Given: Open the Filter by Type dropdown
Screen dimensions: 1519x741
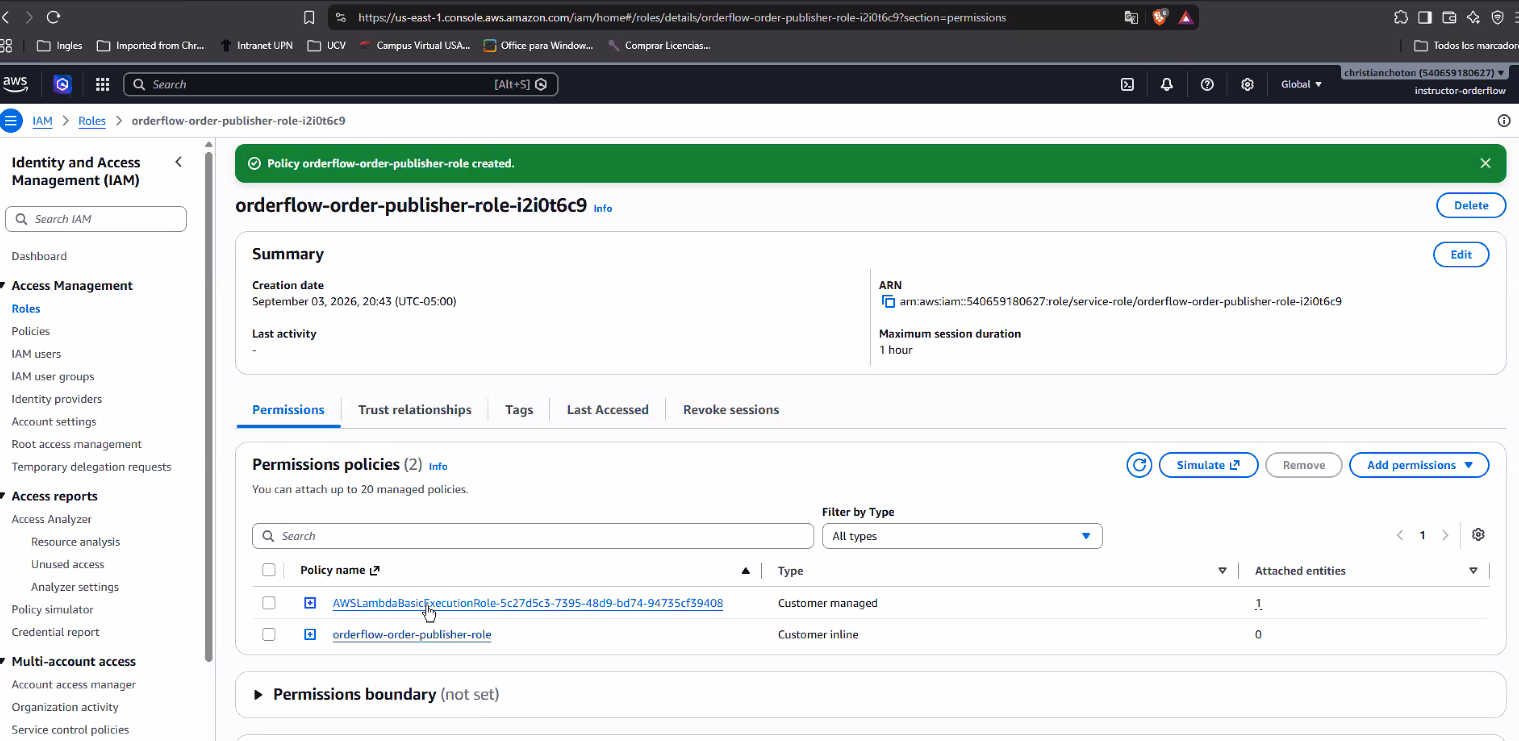Looking at the screenshot, I should 962,536.
